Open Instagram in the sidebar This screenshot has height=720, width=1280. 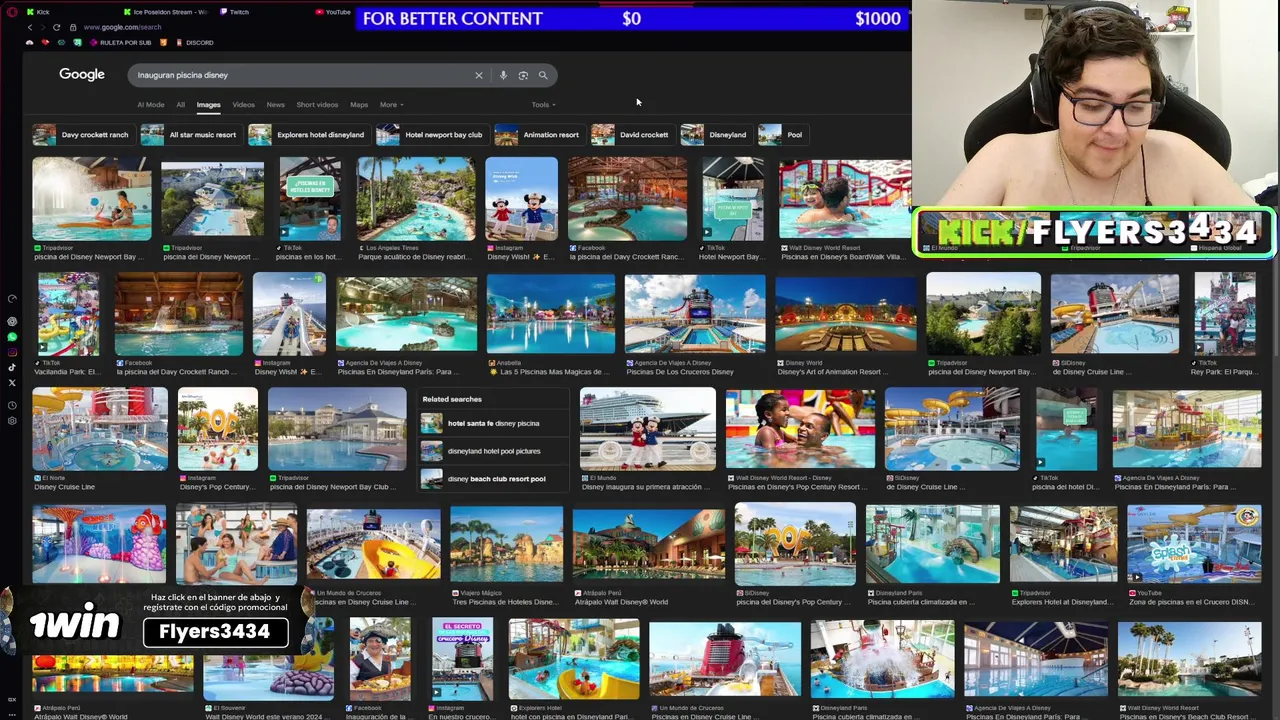coord(12,352)
